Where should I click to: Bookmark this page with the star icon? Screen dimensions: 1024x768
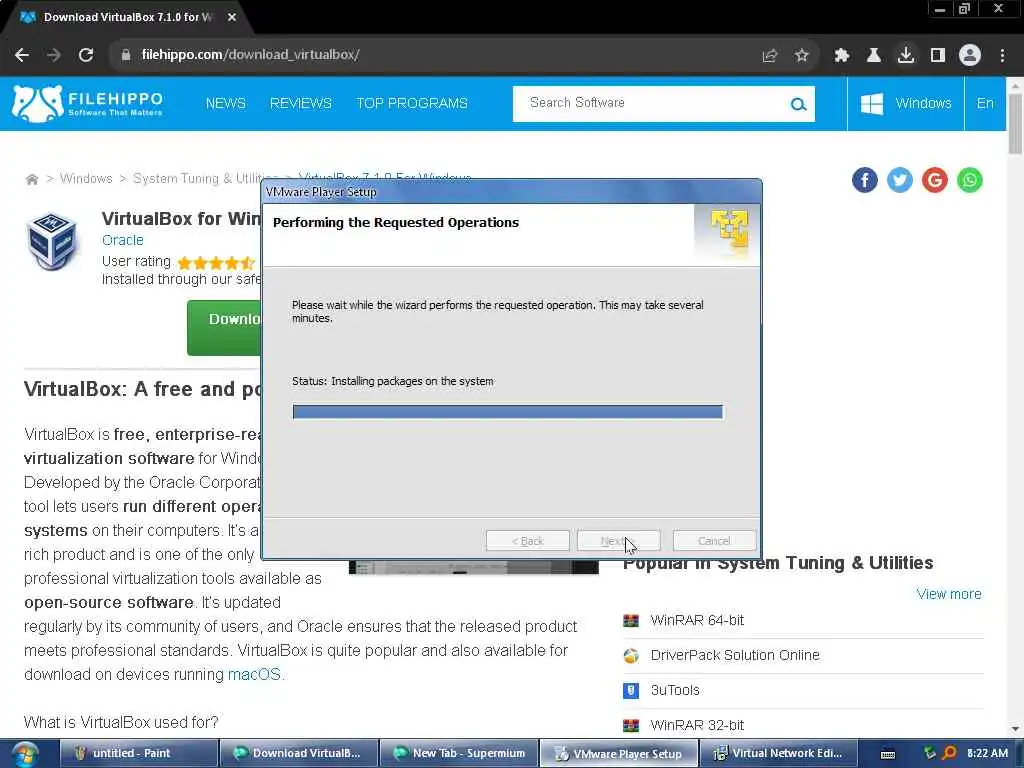pos(802,56)
